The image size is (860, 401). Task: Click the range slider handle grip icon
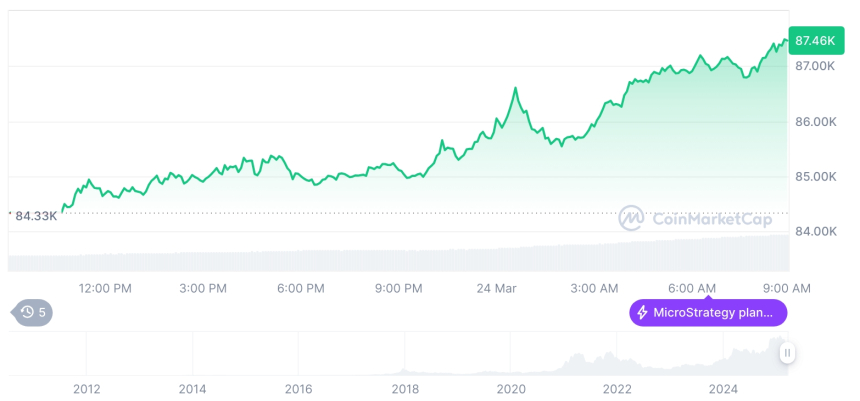788,353
